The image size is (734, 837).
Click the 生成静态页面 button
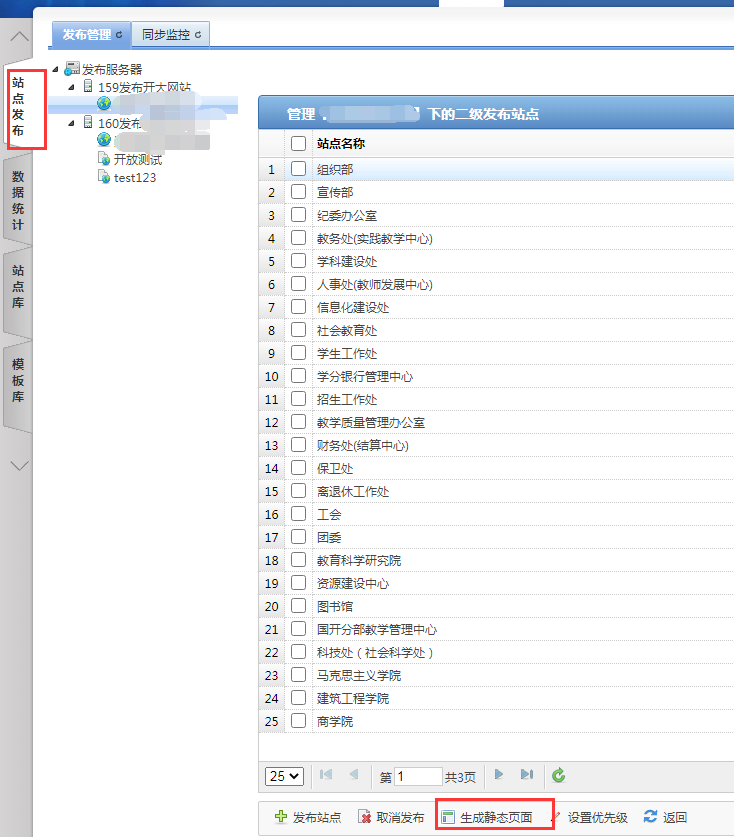(495, 817)
